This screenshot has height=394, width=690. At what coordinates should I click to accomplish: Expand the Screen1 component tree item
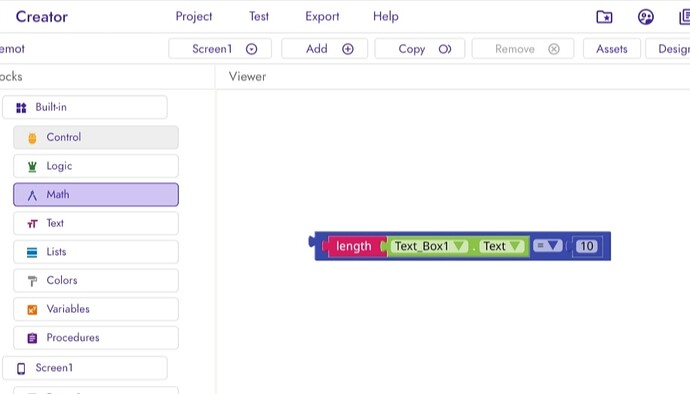click(85, 368)
